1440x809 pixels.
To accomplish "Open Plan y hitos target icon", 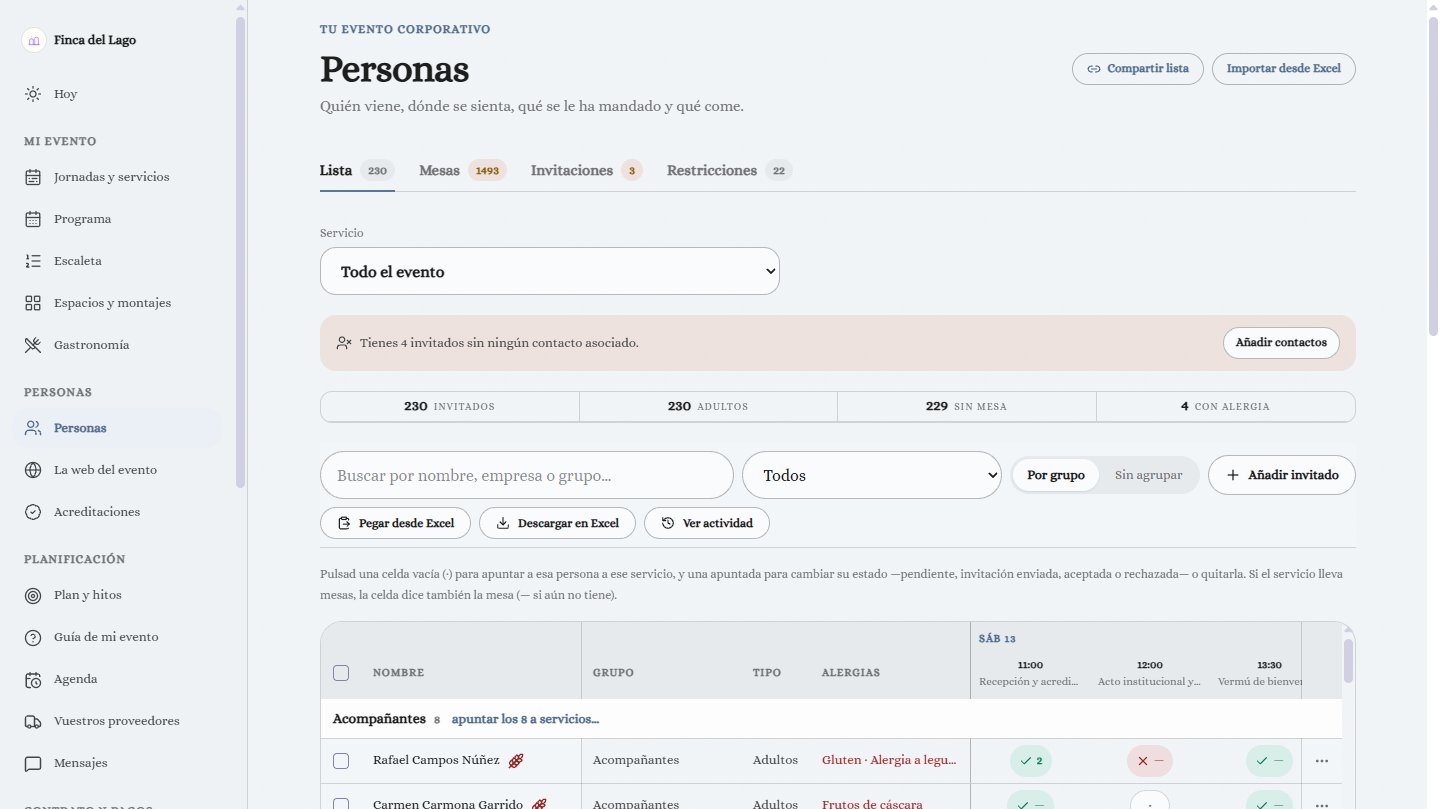I will pyautogui.click(x=33, y=595).
